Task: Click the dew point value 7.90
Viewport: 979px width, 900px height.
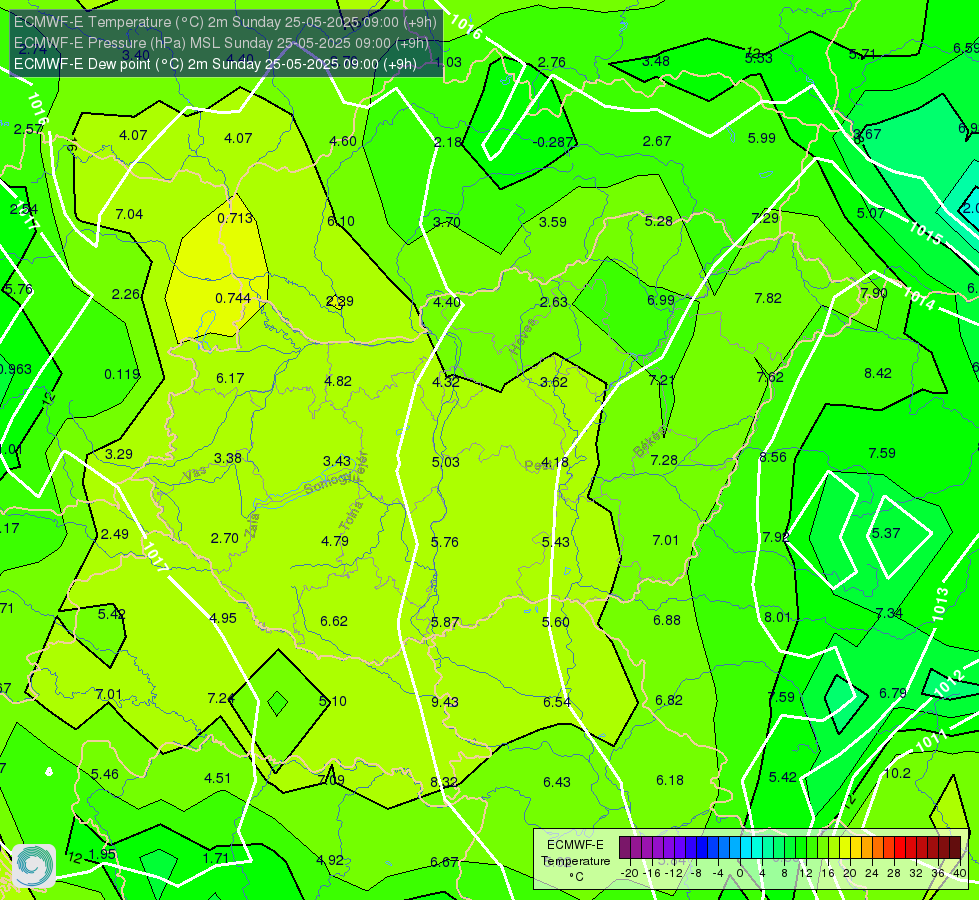Action: [x=873, y=293]
